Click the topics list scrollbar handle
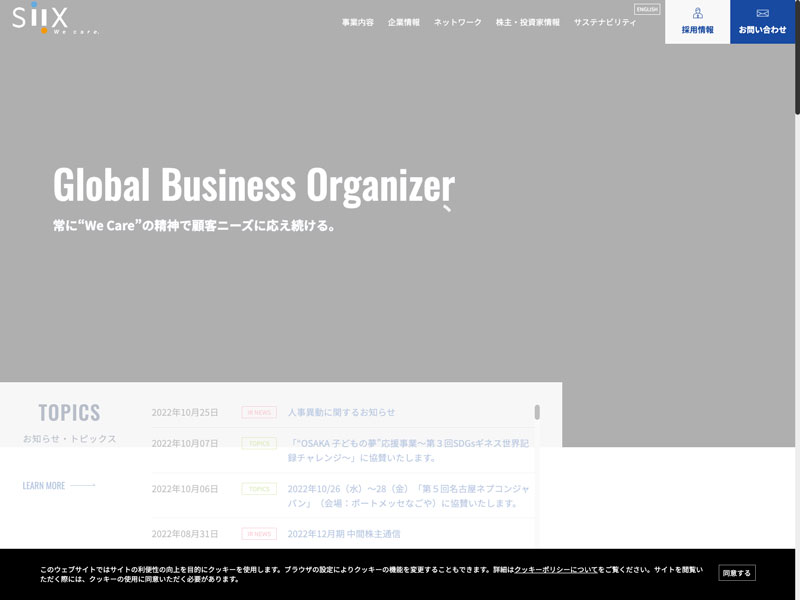 tap(537, 412)
